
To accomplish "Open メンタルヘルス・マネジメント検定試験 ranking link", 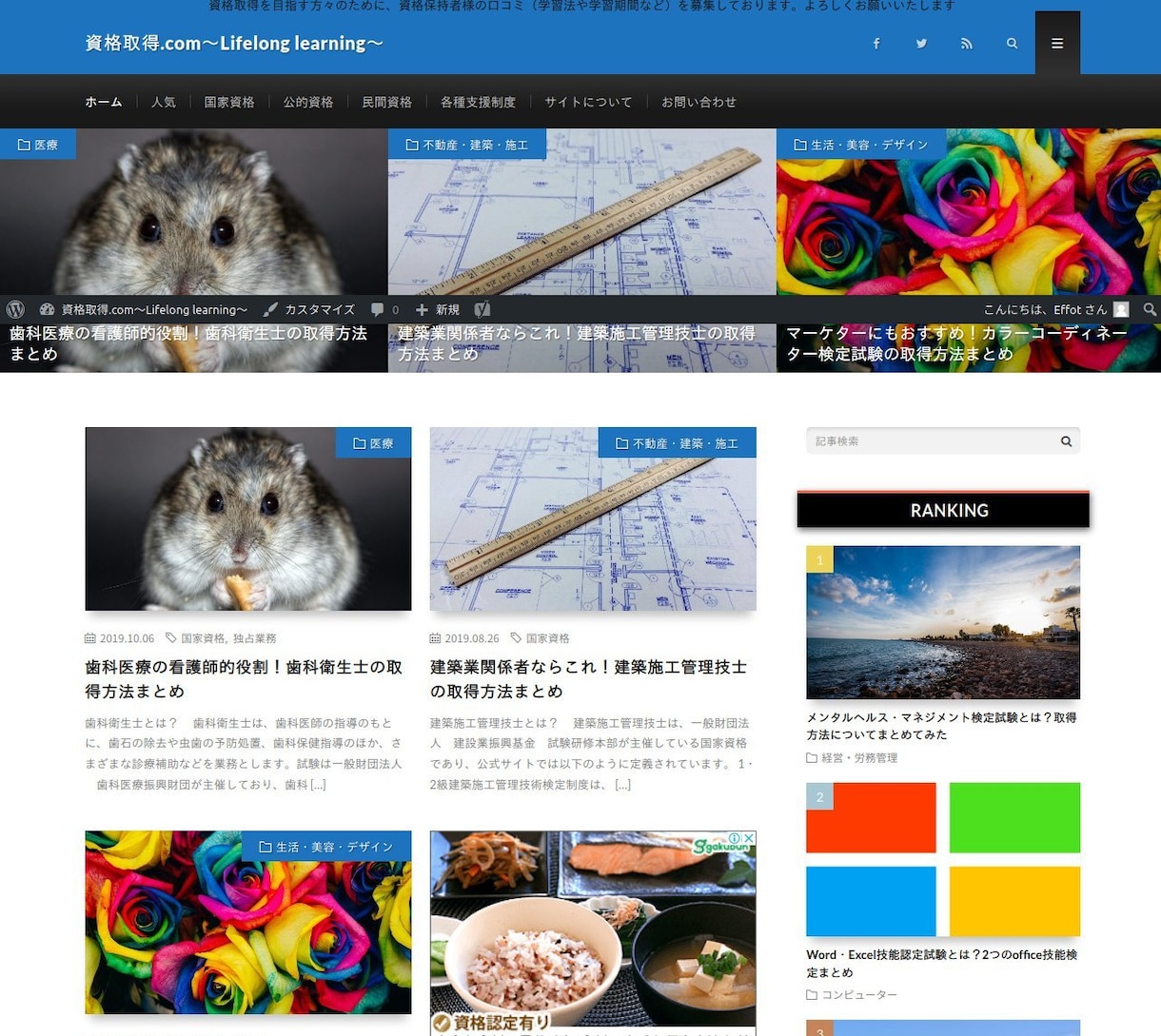I will click(x=941, y=726).
